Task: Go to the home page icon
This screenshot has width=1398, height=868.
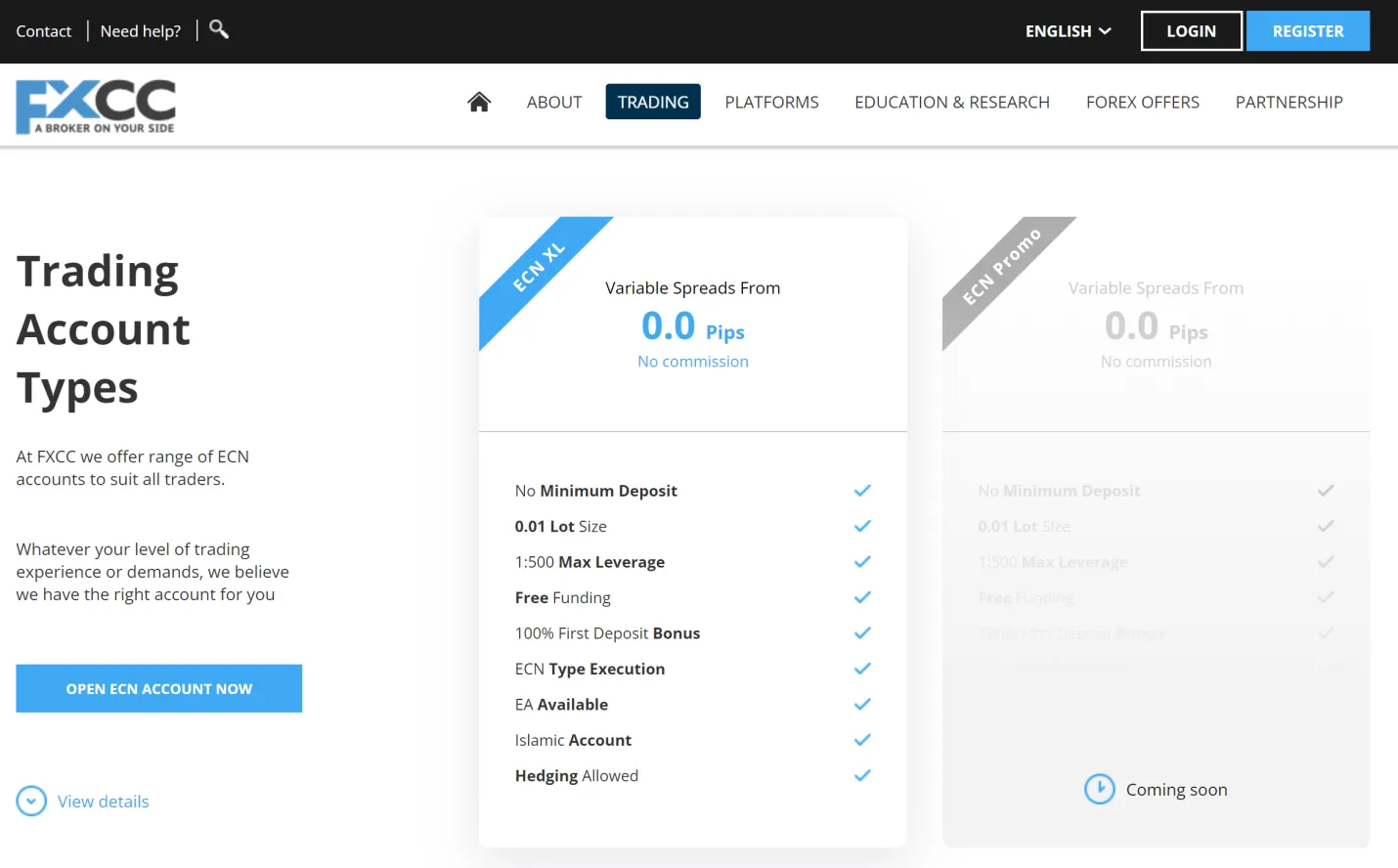Action: pyautogui.click(x=479, y=102)
